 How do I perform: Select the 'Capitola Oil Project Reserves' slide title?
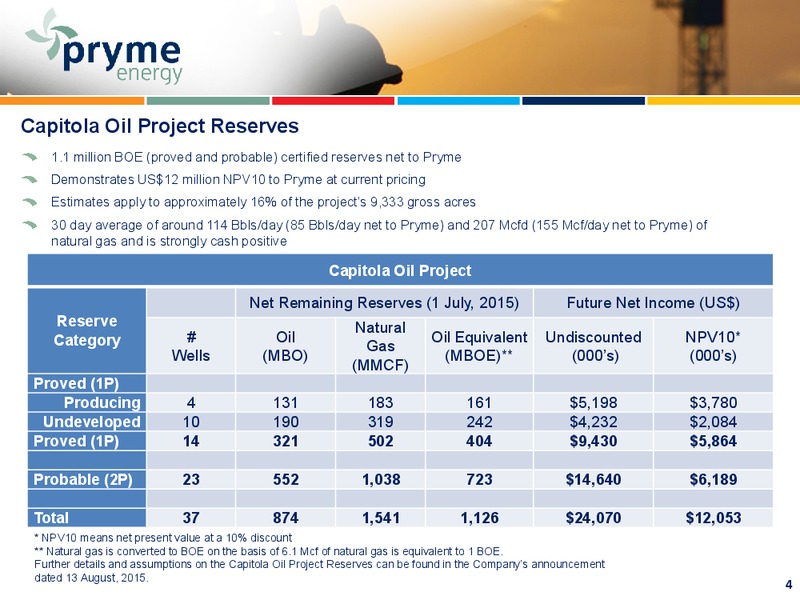tap(160, 126)
